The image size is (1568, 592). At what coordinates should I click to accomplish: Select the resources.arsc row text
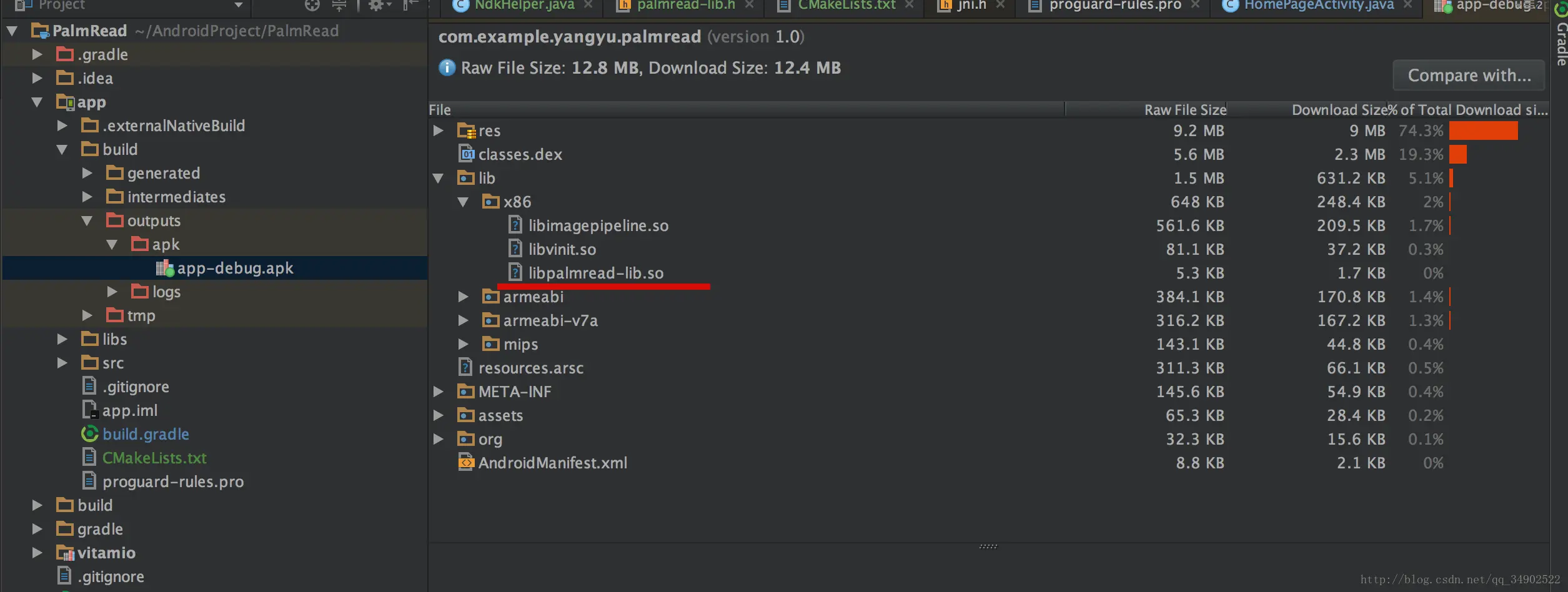click(x=531, y=368)
